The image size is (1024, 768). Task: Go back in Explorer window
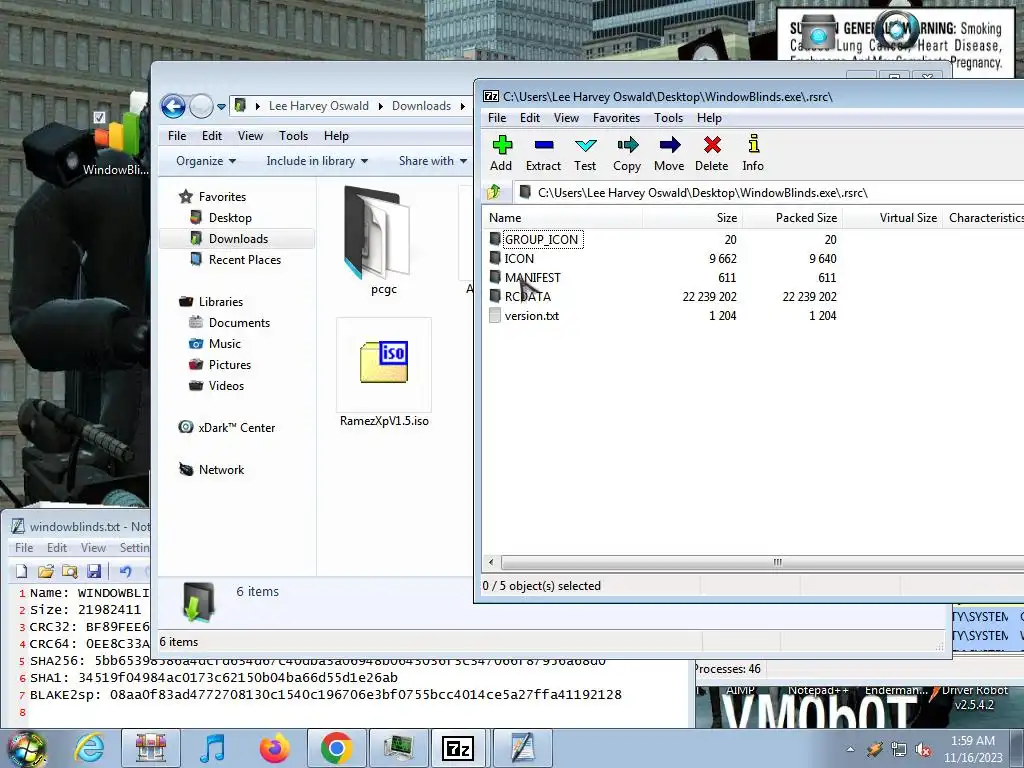pos(173,106)
